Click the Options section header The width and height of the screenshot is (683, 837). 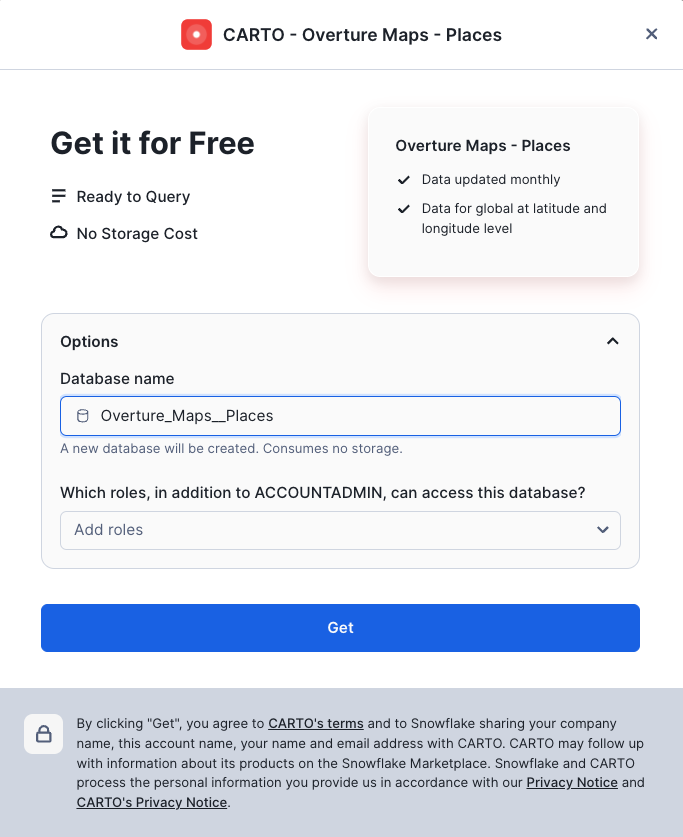tap(90, 341)
